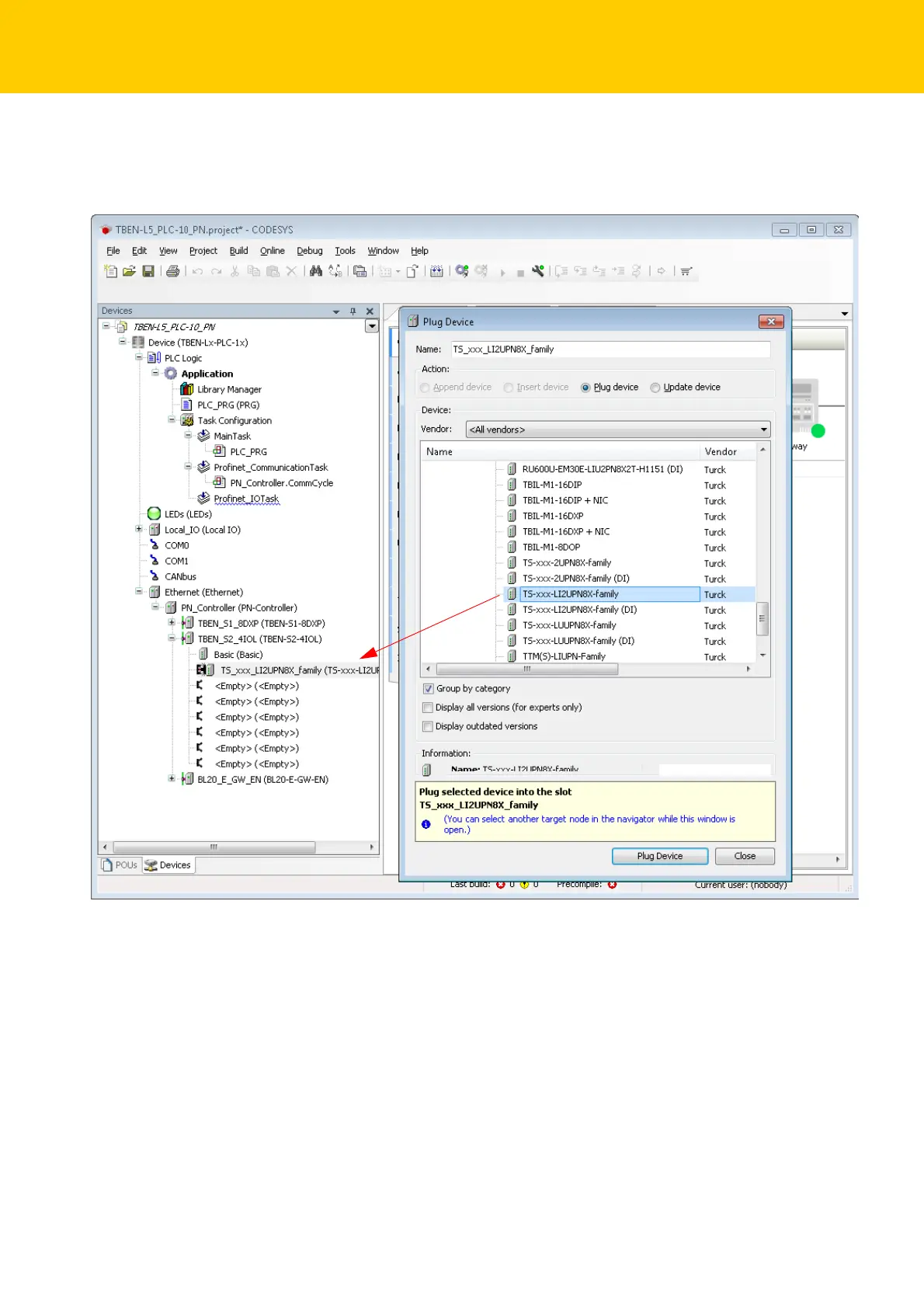This screenshot has height=1308, width=924.
Task: Sort the device list by Name column
Action: click(560, 451)
